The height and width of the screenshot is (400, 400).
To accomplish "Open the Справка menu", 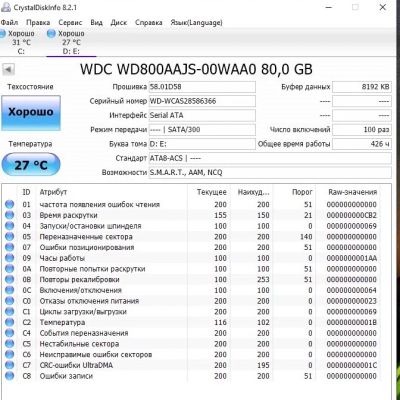I will coord(149,23).
